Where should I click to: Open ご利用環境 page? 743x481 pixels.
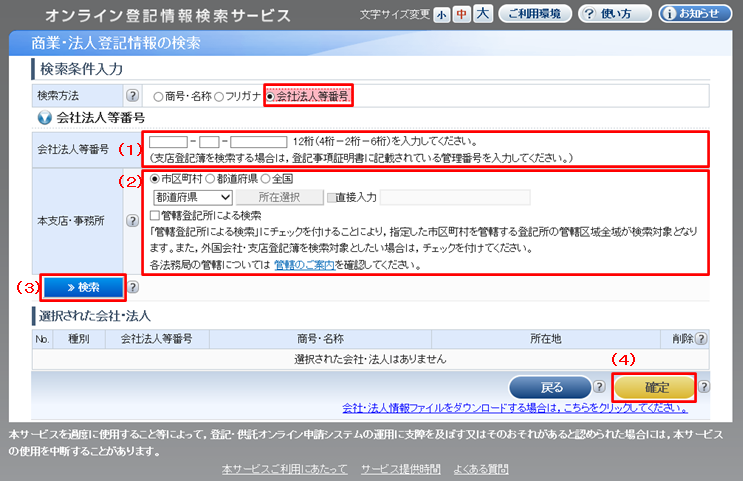click(534, 15)
